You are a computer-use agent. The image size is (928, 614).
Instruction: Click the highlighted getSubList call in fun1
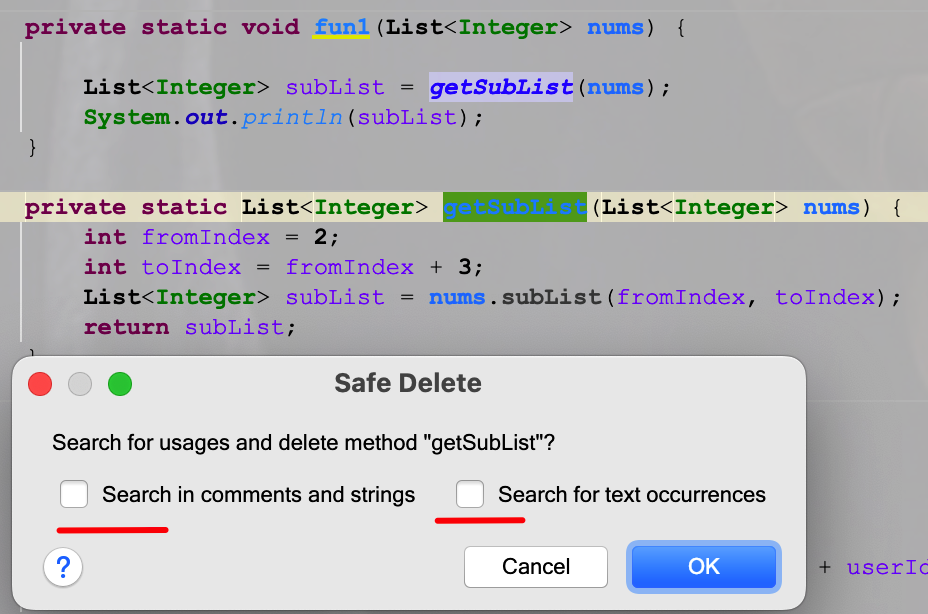click(x=501, y=87)
